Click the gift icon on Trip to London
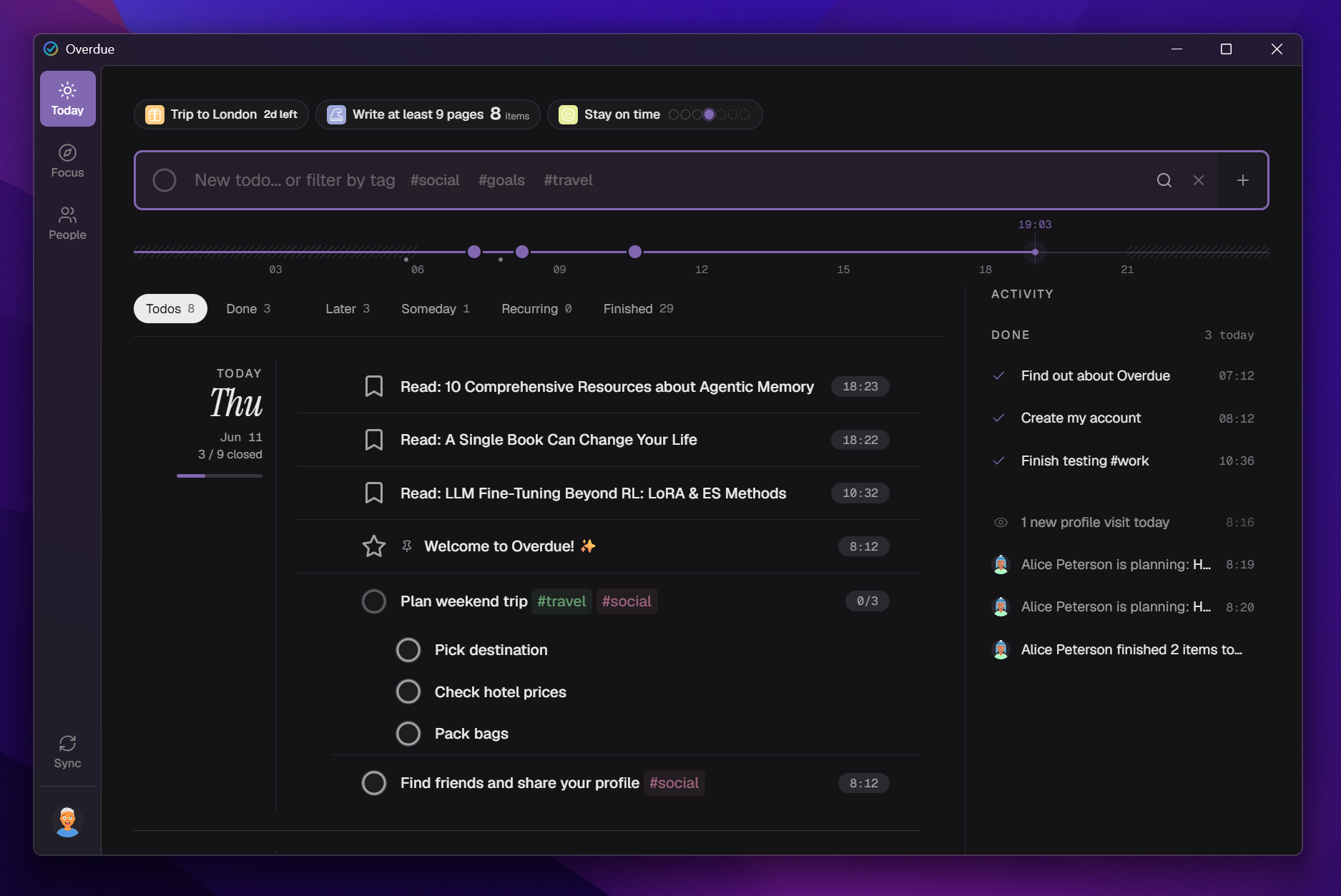Screen dimensions: 1341x896 [x=154, y=114]
